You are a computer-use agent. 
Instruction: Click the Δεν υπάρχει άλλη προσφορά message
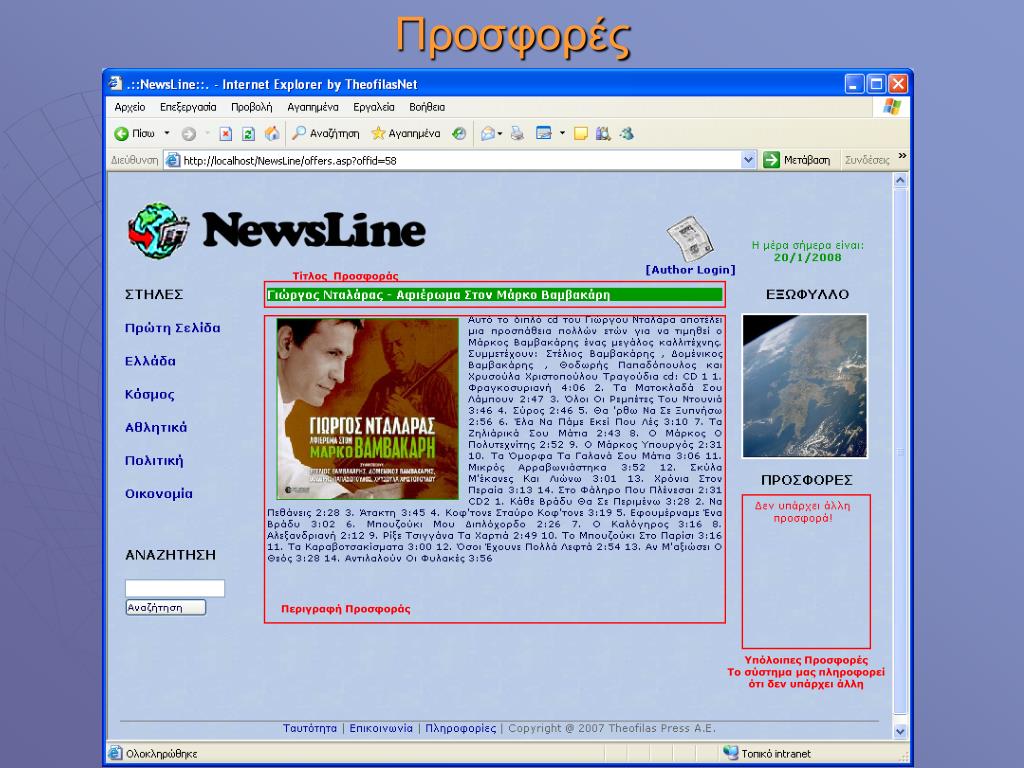pos(803,512)
